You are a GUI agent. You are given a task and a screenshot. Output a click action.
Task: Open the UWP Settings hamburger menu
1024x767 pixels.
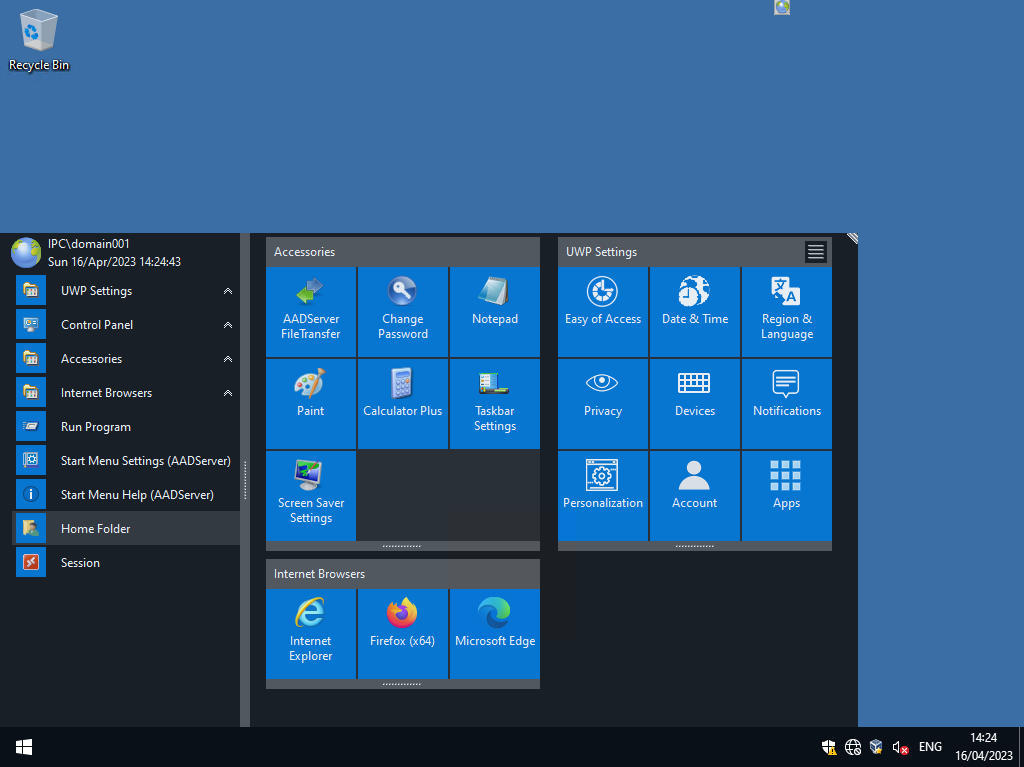816,252
